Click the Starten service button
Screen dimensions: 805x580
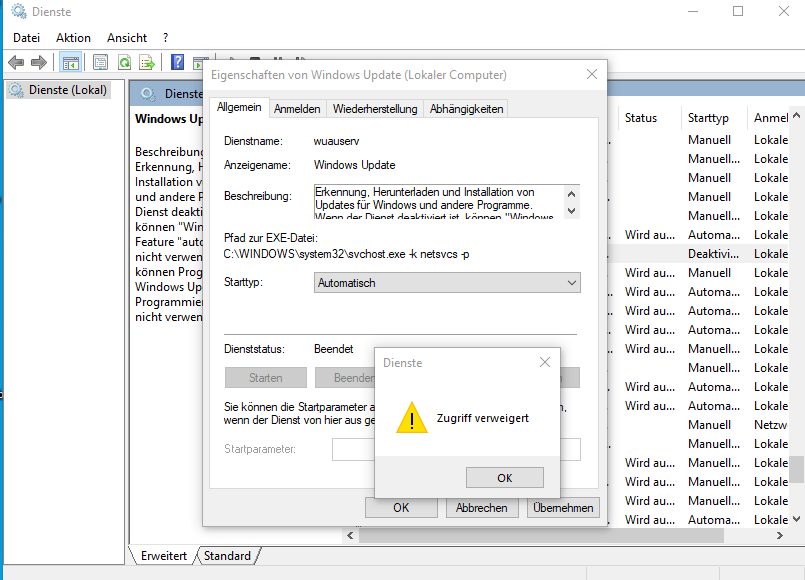click(x=265, y=378)
